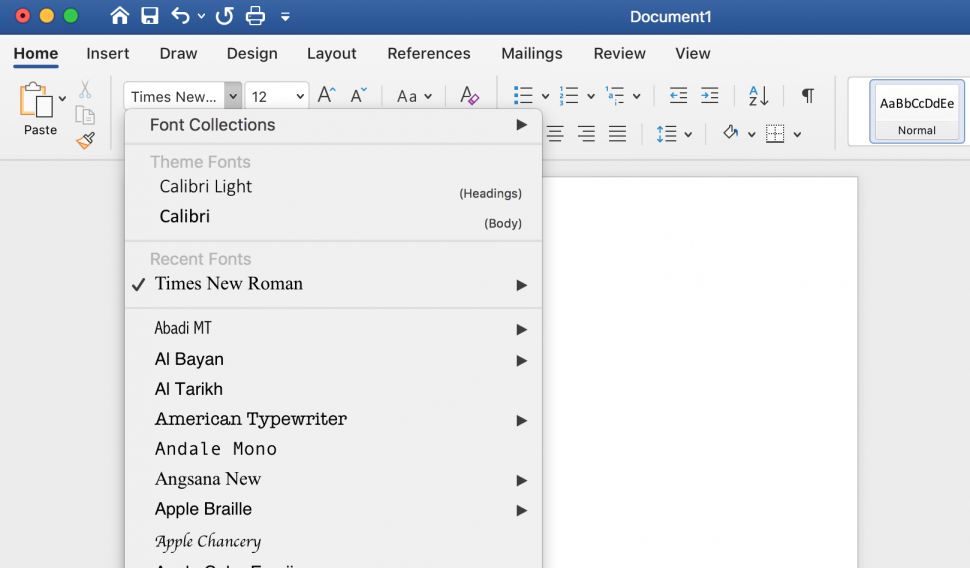Screen dimensions: 970x568
Task: Click the Save icon in title bar
Action: 149,16
